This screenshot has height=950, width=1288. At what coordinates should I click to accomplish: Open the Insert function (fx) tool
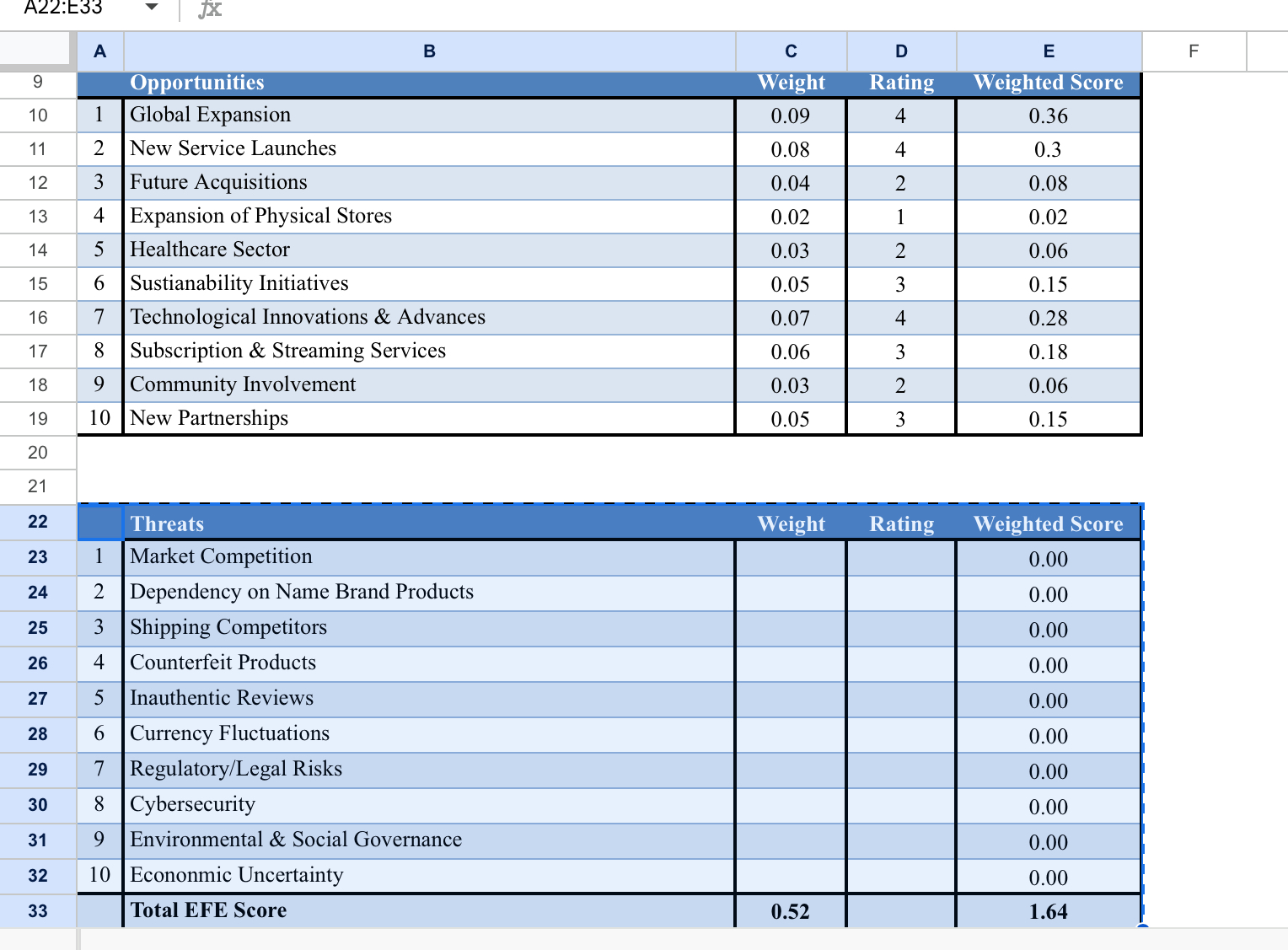tap(208, 9)
